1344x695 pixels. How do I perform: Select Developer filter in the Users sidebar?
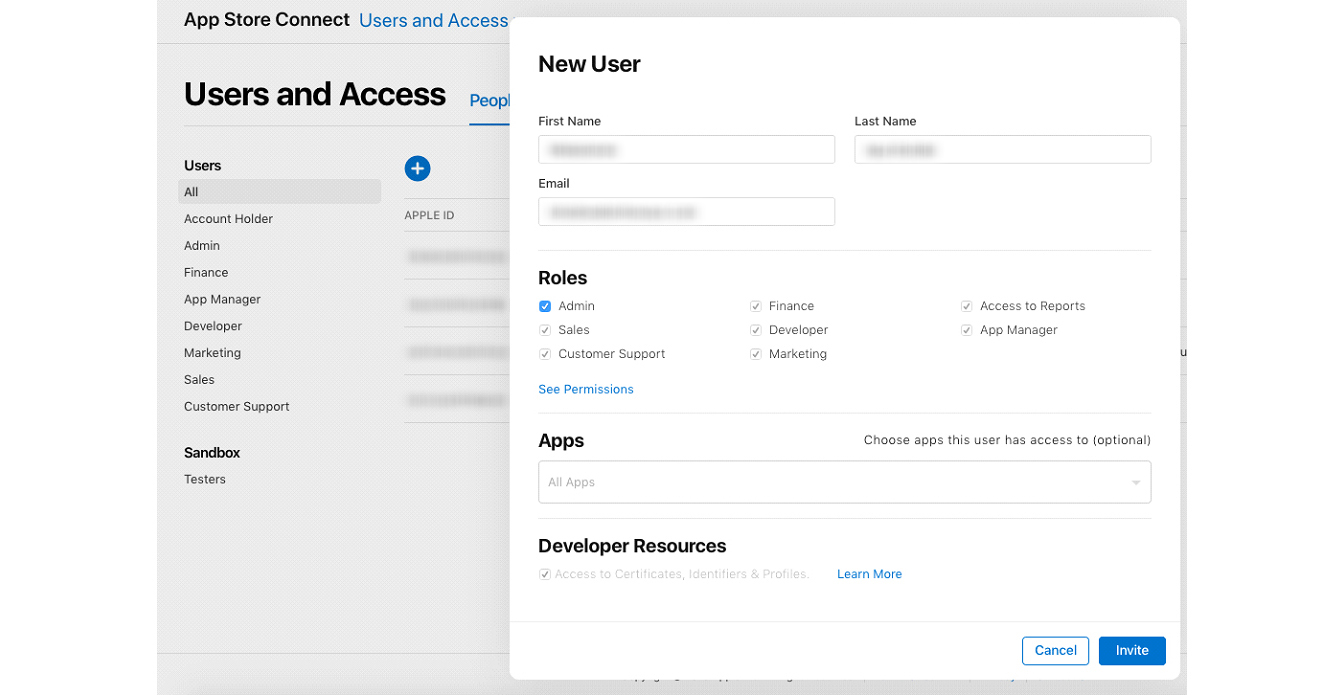[213, 327]
